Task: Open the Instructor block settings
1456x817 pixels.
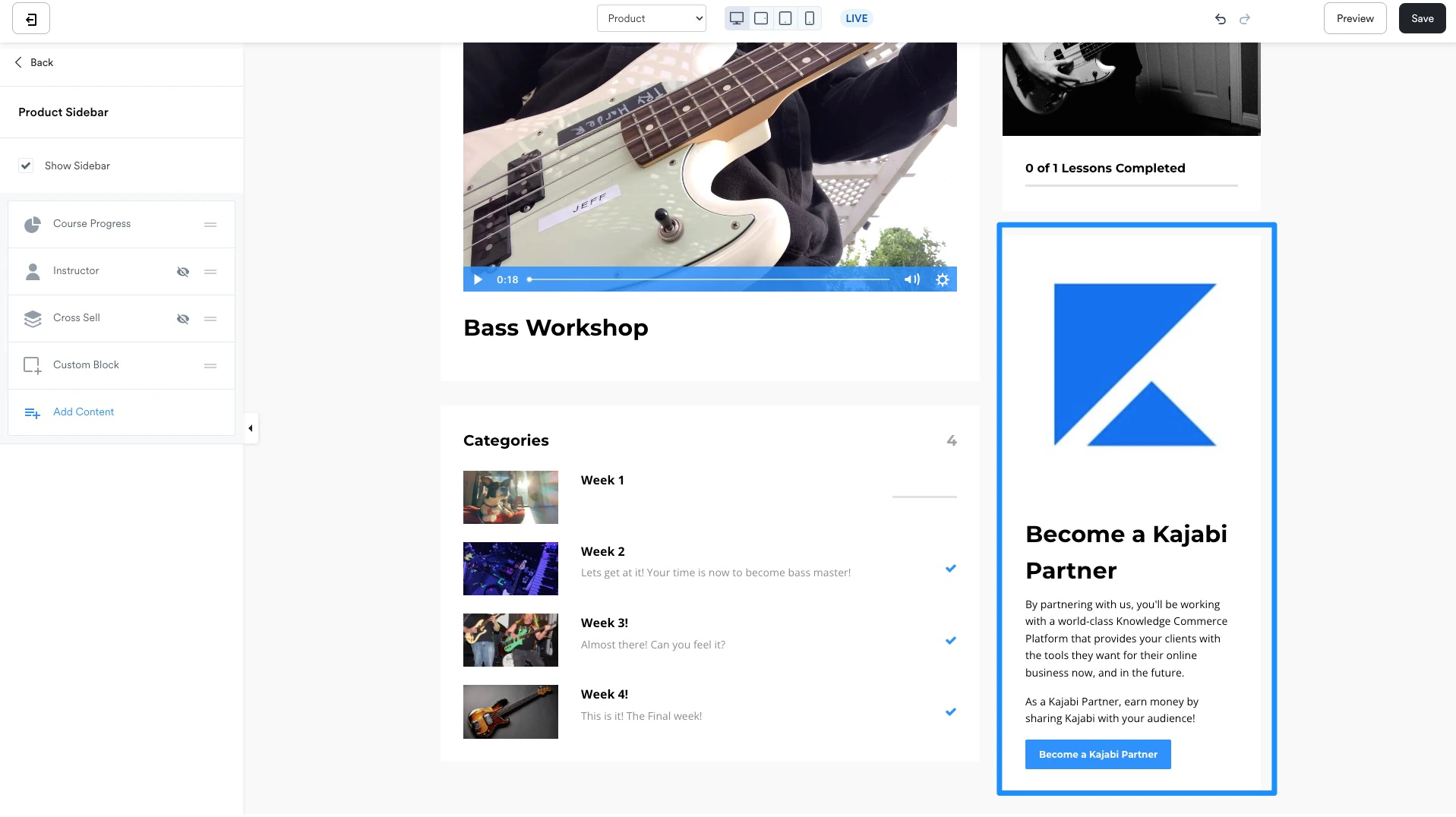Action: point(122,271)
